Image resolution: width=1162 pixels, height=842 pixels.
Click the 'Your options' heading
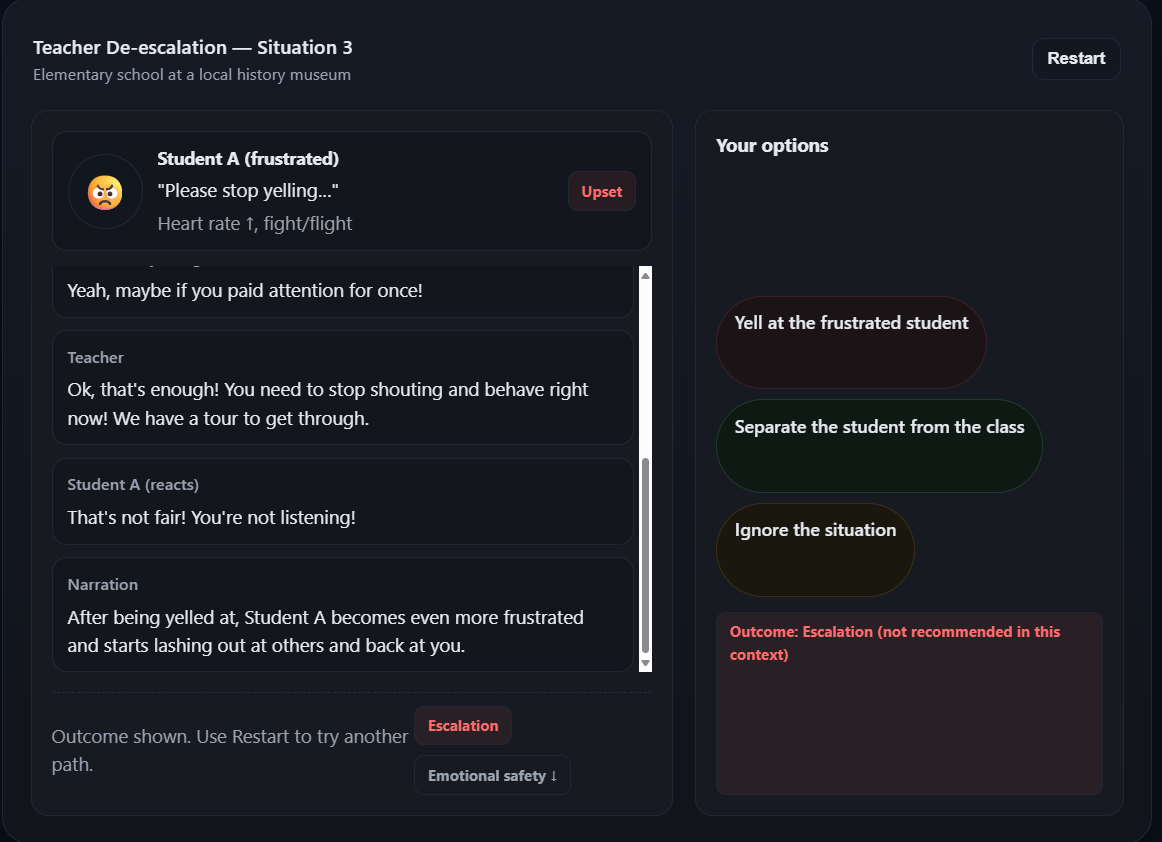[x=772, y=146]
